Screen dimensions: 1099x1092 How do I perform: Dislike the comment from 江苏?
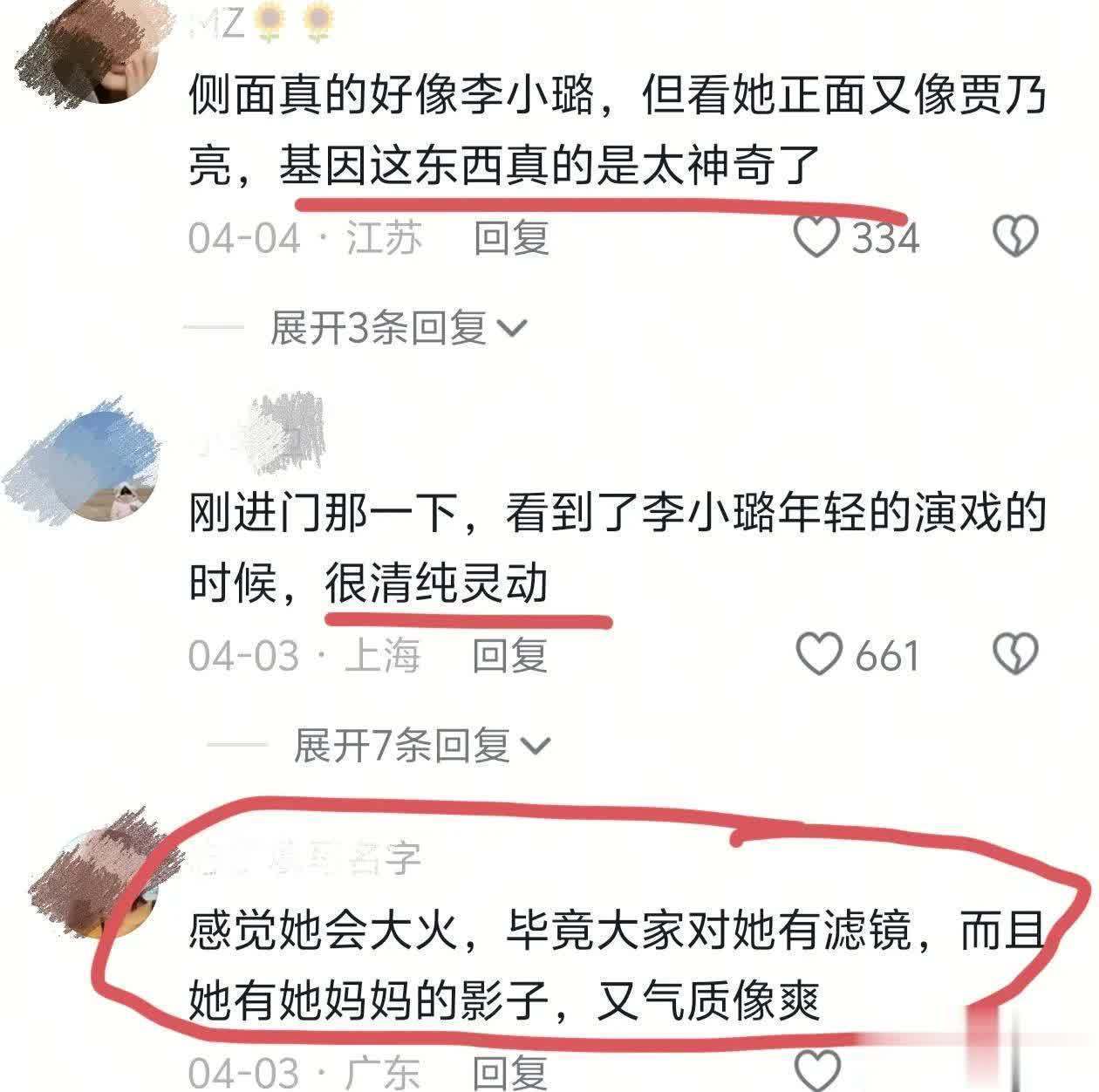click(x=1016, y=236)
